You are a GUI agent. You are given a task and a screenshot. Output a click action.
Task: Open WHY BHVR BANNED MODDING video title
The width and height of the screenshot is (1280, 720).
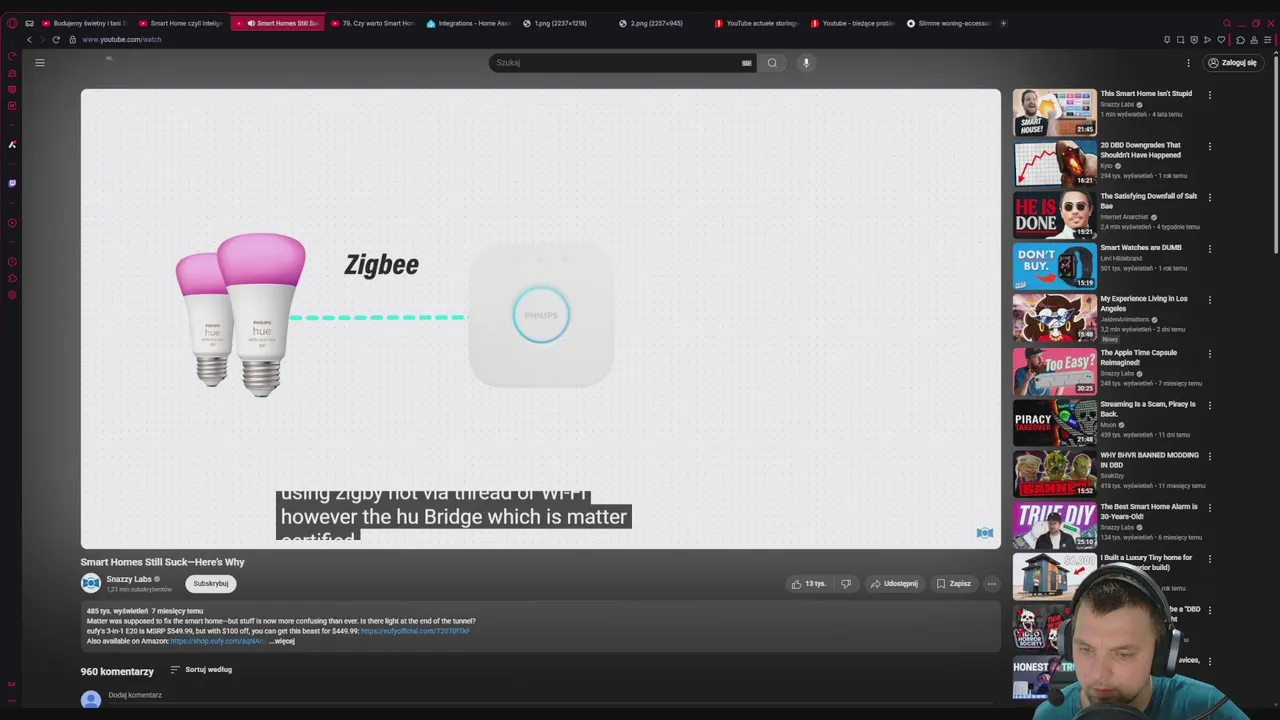click(1149, 460)
